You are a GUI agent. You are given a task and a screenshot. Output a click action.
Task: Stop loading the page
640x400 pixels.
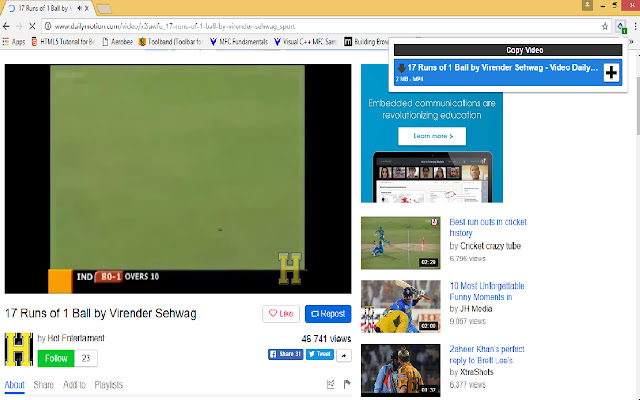click(x=32, y=27)
